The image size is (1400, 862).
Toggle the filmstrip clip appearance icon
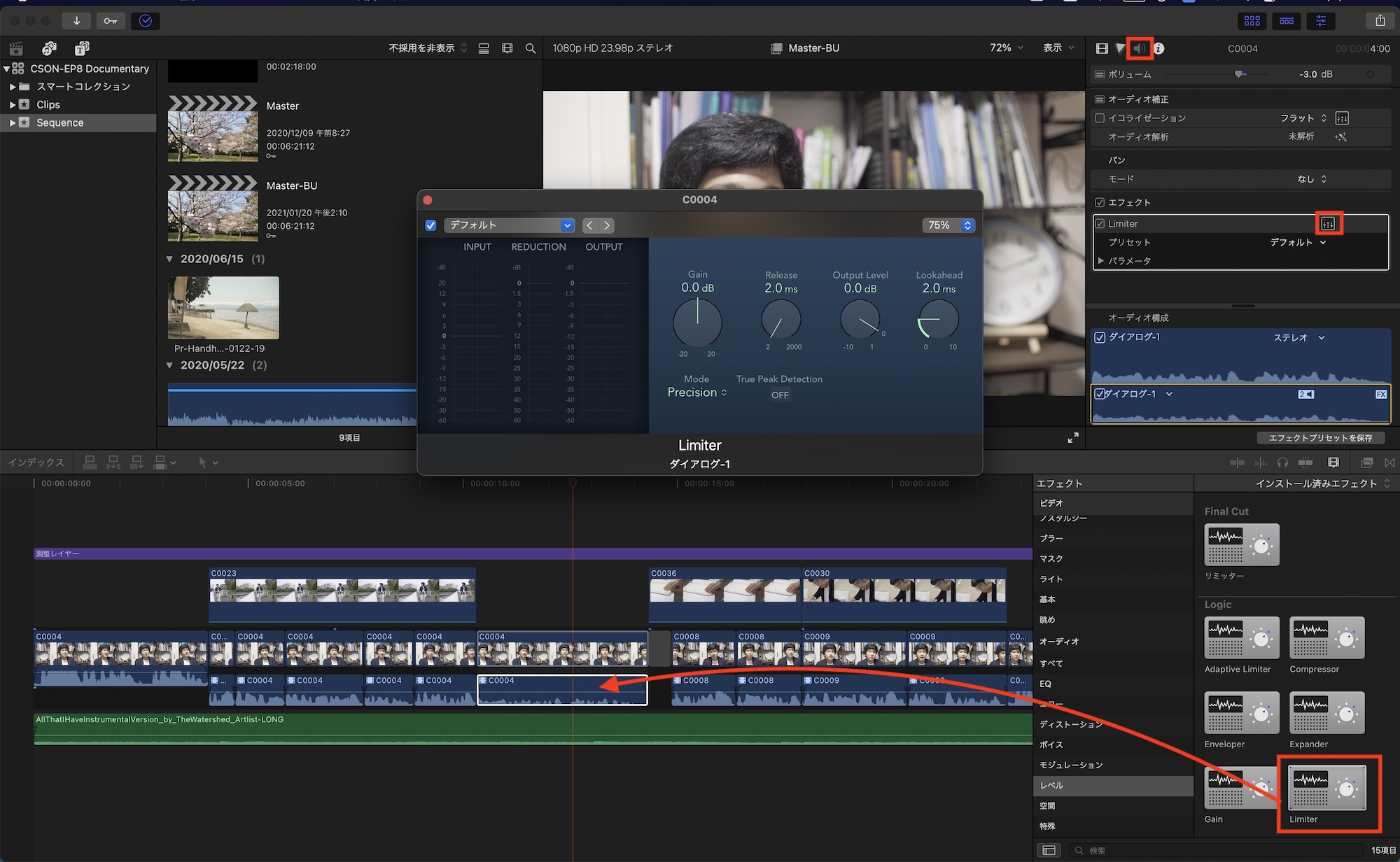507,48
